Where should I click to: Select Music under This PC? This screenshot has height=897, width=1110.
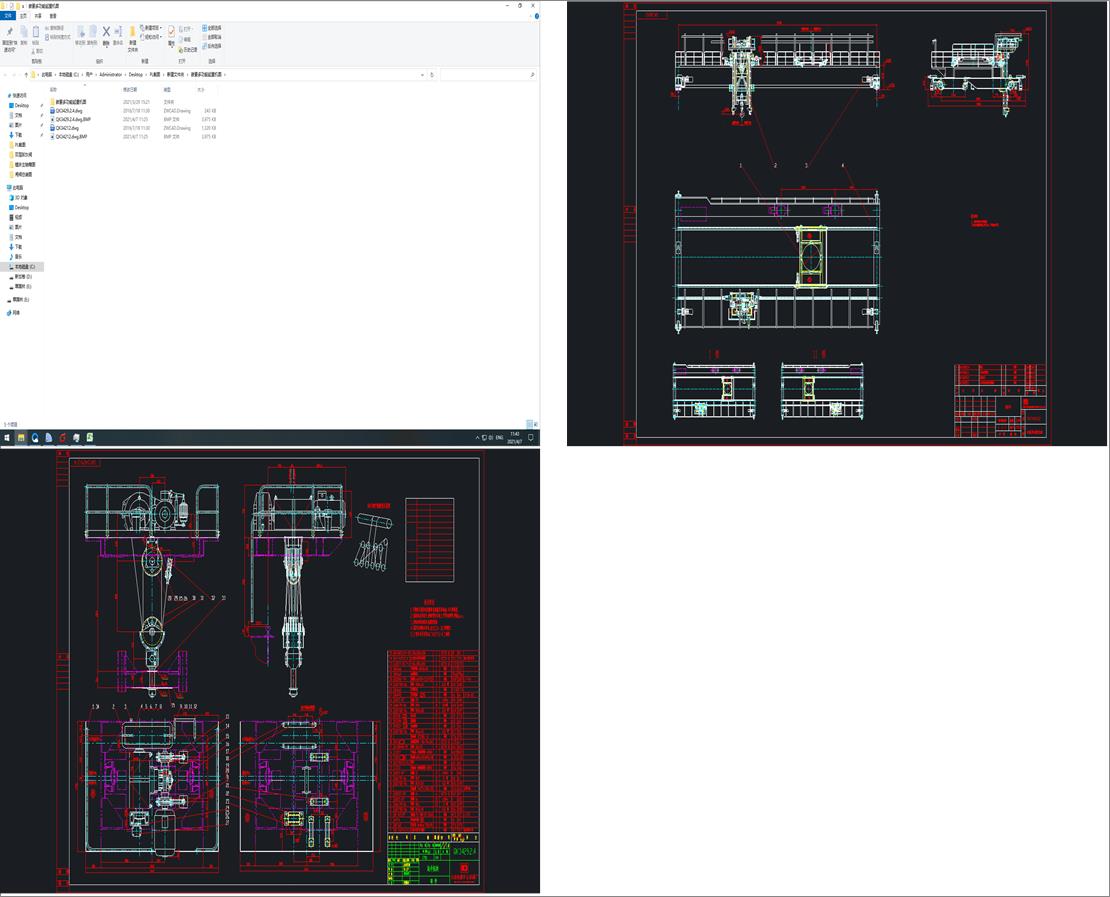(18, 256)
